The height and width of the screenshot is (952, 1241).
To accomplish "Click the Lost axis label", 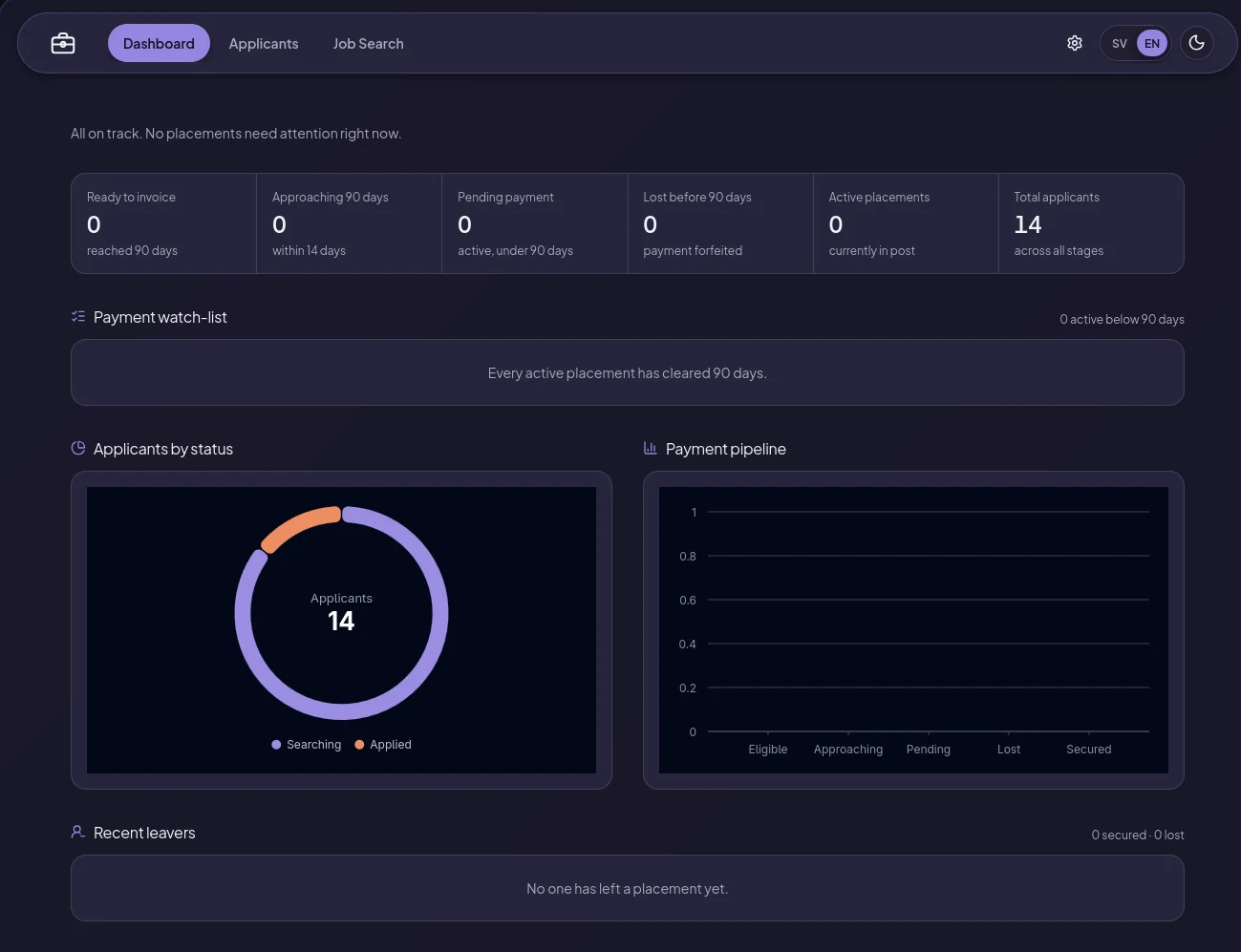I will (x=1009, y=750).
